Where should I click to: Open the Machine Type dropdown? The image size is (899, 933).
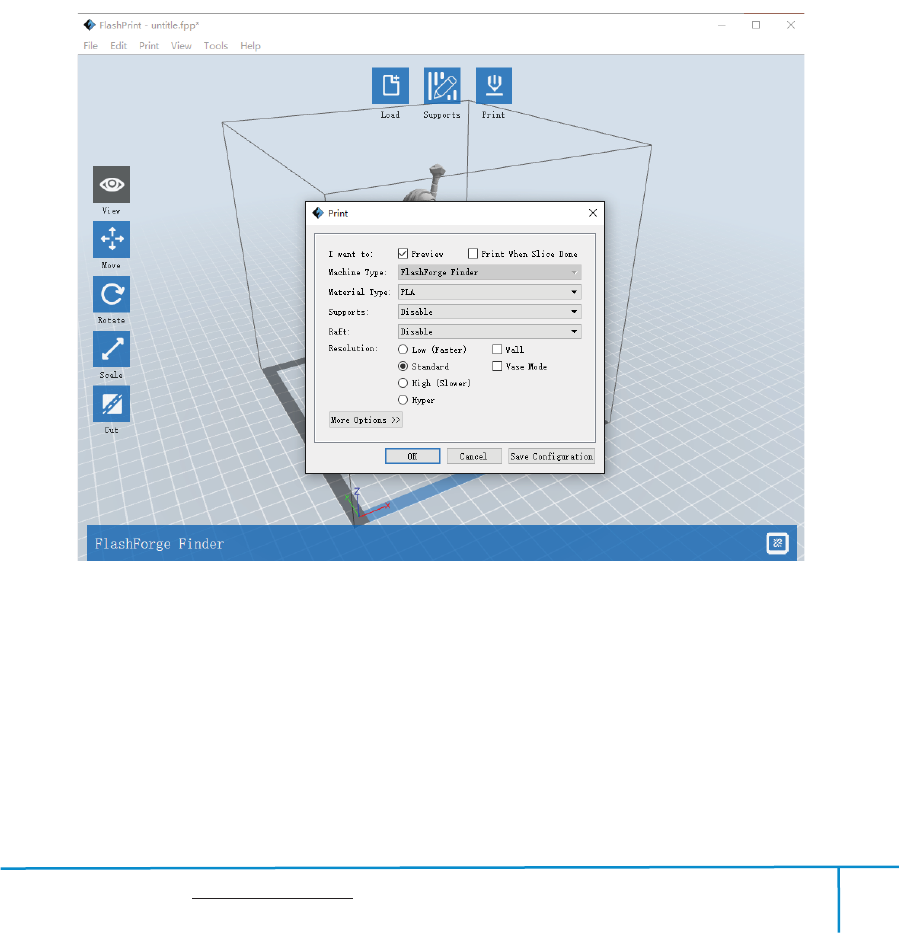[489, 272]
